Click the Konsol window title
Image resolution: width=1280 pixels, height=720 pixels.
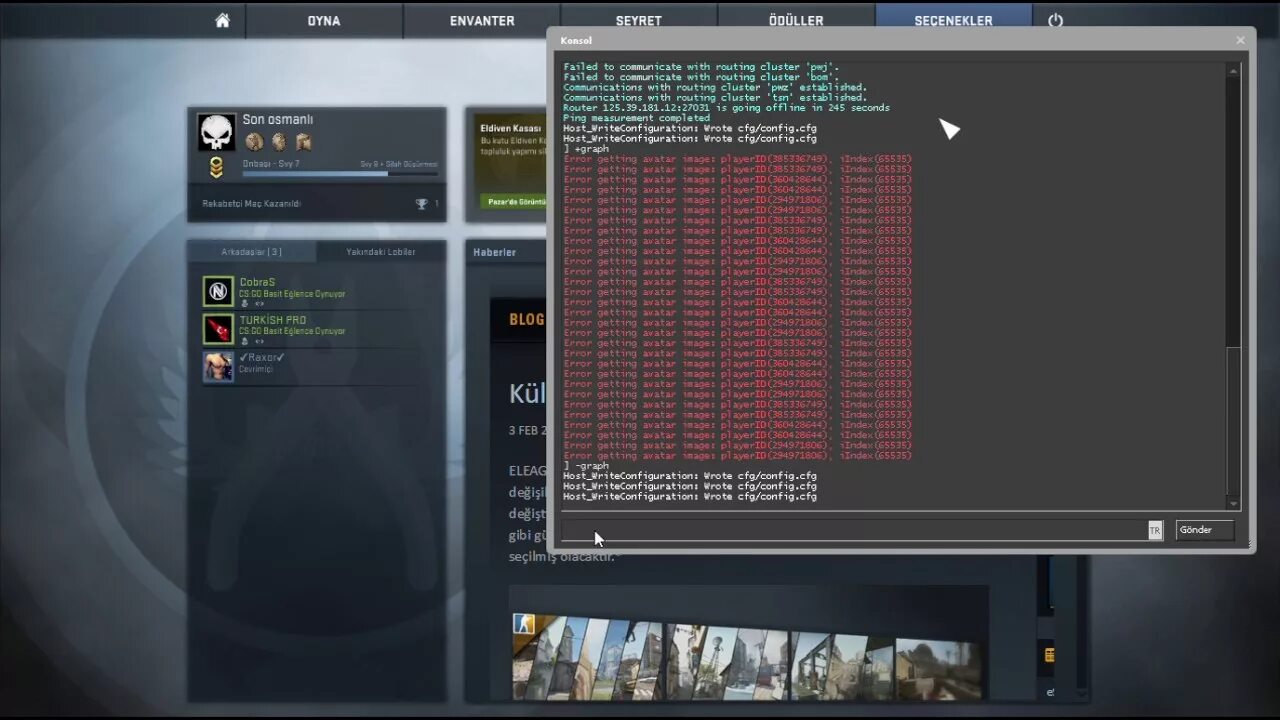[x=576, y=41]
